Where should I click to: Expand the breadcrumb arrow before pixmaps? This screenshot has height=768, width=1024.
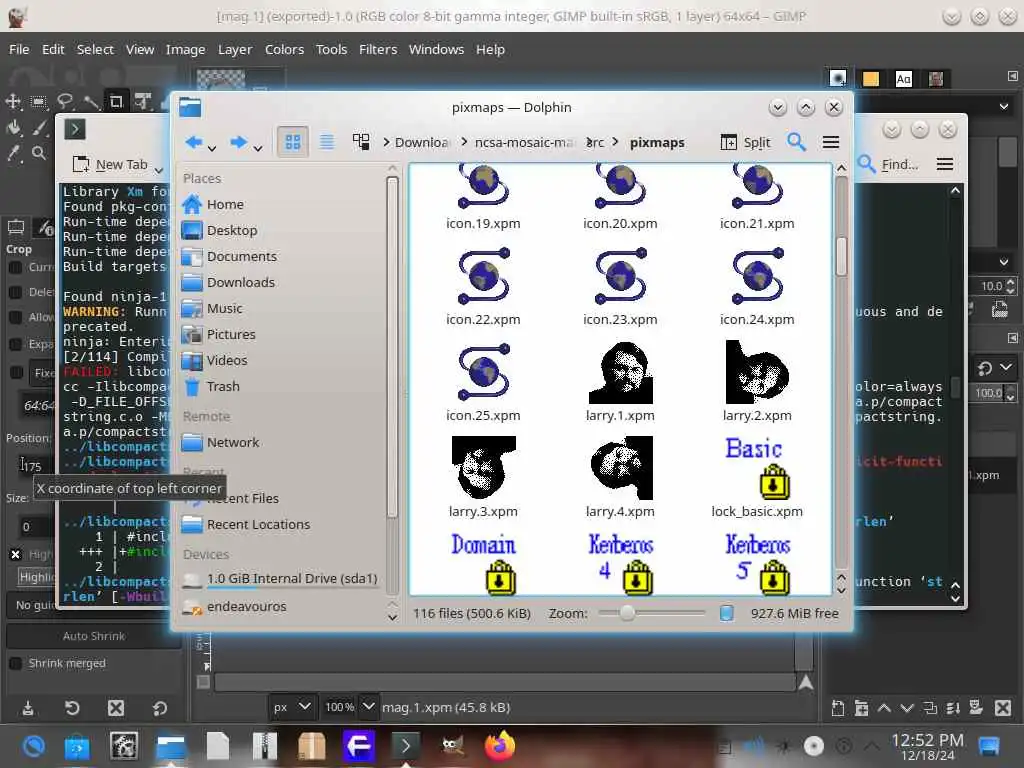pyautogui.click(x=615, y=142)
